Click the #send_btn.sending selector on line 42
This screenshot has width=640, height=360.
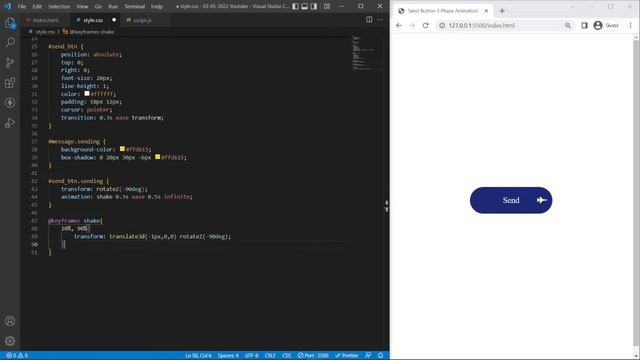coord(76,181)
